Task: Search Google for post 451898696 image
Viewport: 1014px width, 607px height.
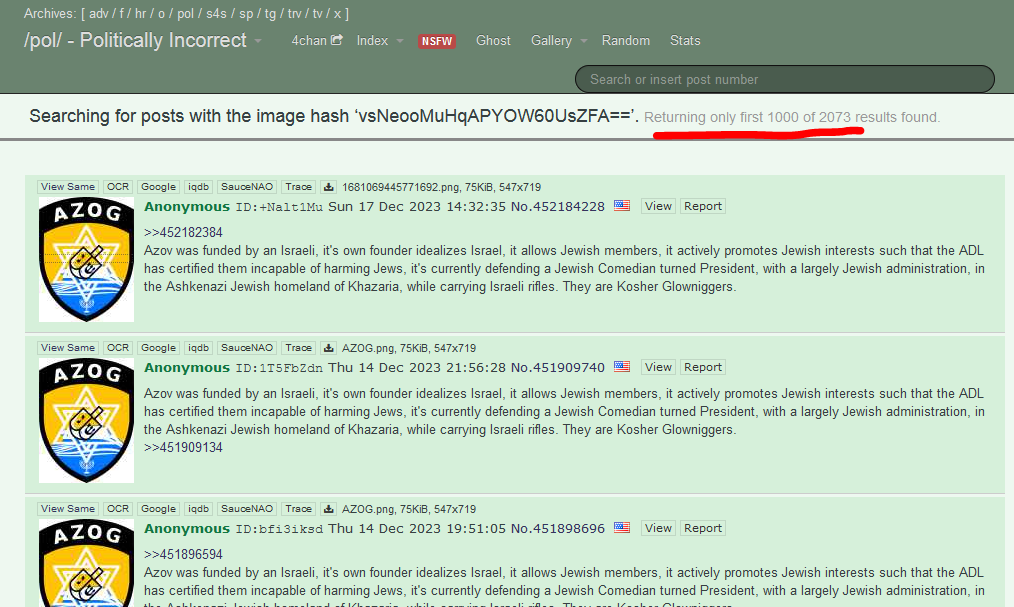Action: coord(158,509)
